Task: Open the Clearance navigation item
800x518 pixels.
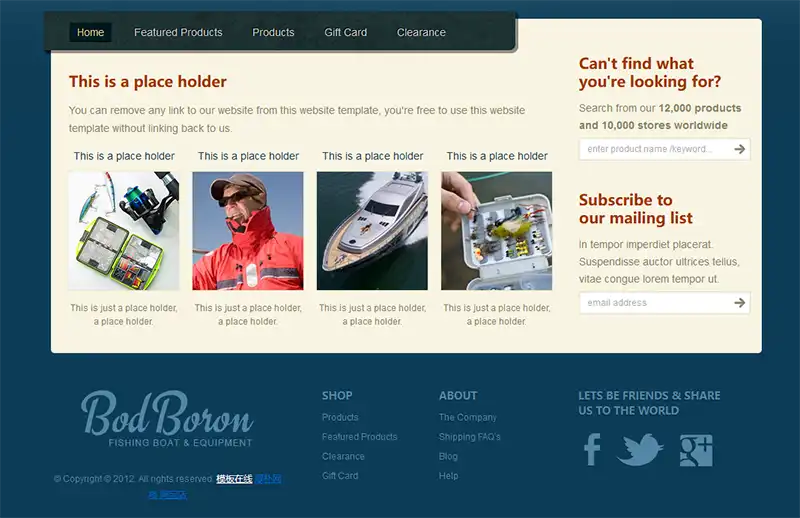Action: (x=421, y=32)
